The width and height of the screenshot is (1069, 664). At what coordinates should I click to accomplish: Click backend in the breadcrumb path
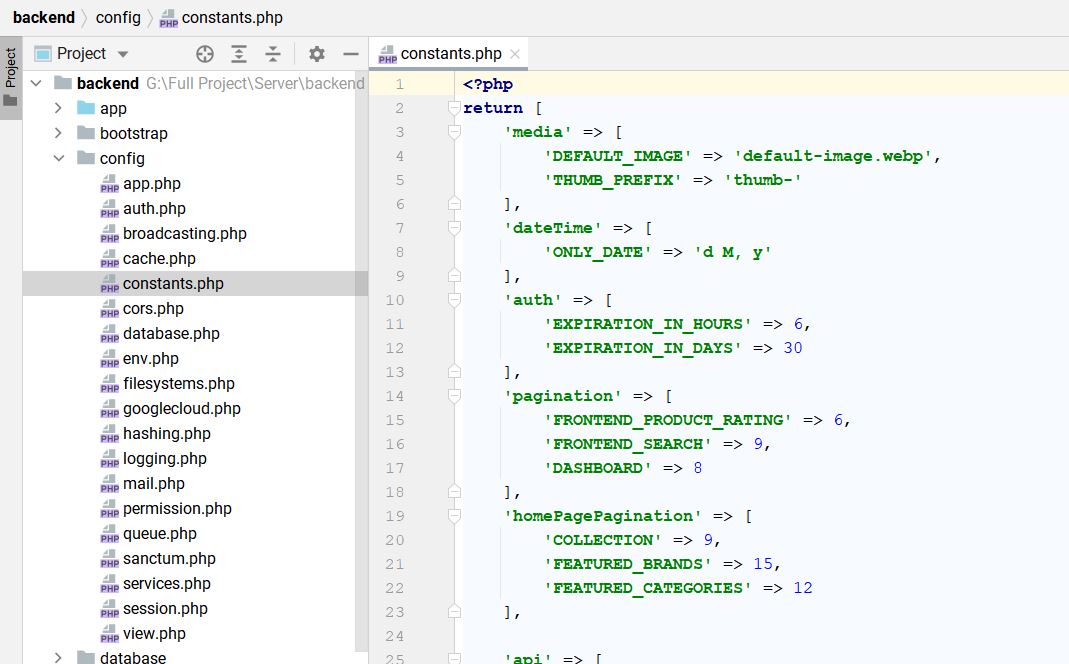44,17
